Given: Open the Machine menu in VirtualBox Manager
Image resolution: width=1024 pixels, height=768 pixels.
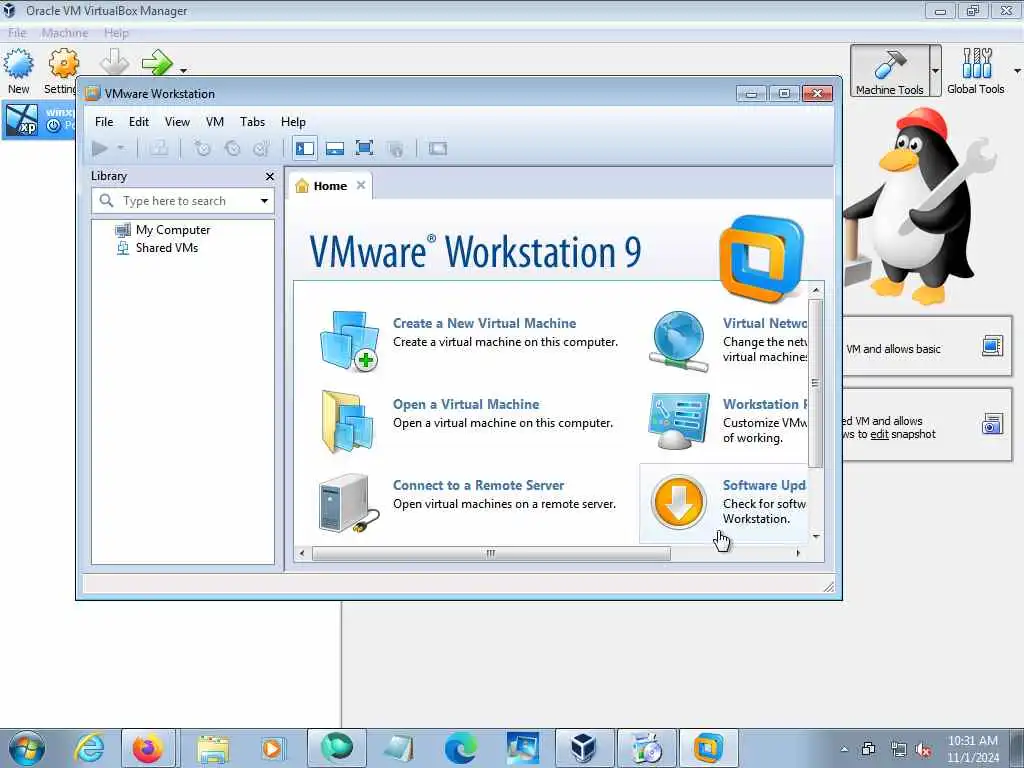Looking at the screenshot, I should click(65, 33).
